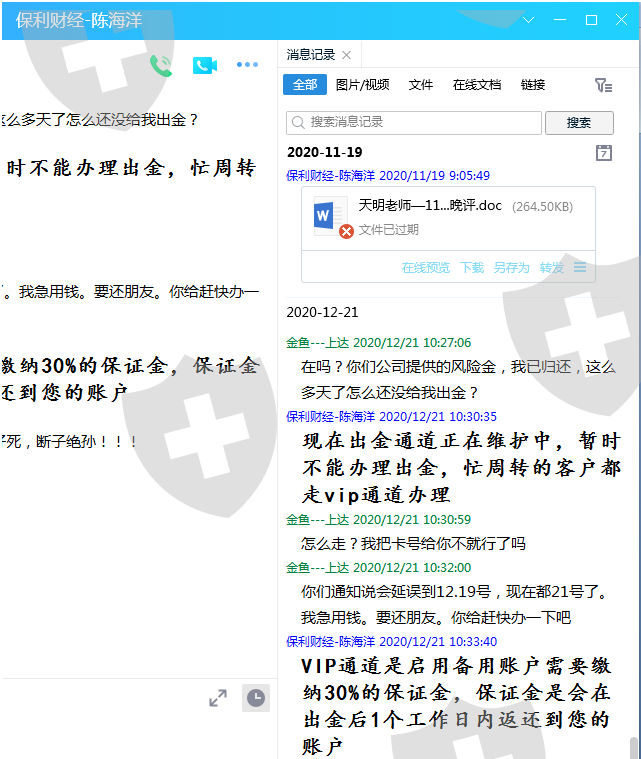This screenshot has height=759, width=641.
Task: Open the message filter funnel icon
Action: [603, 85]
